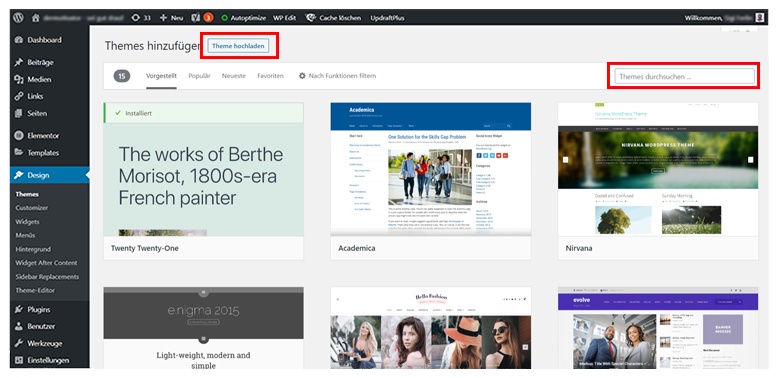Expand Nach Funktionen filtern options
This screenshot has height=378, width=778.
[337, 76]
